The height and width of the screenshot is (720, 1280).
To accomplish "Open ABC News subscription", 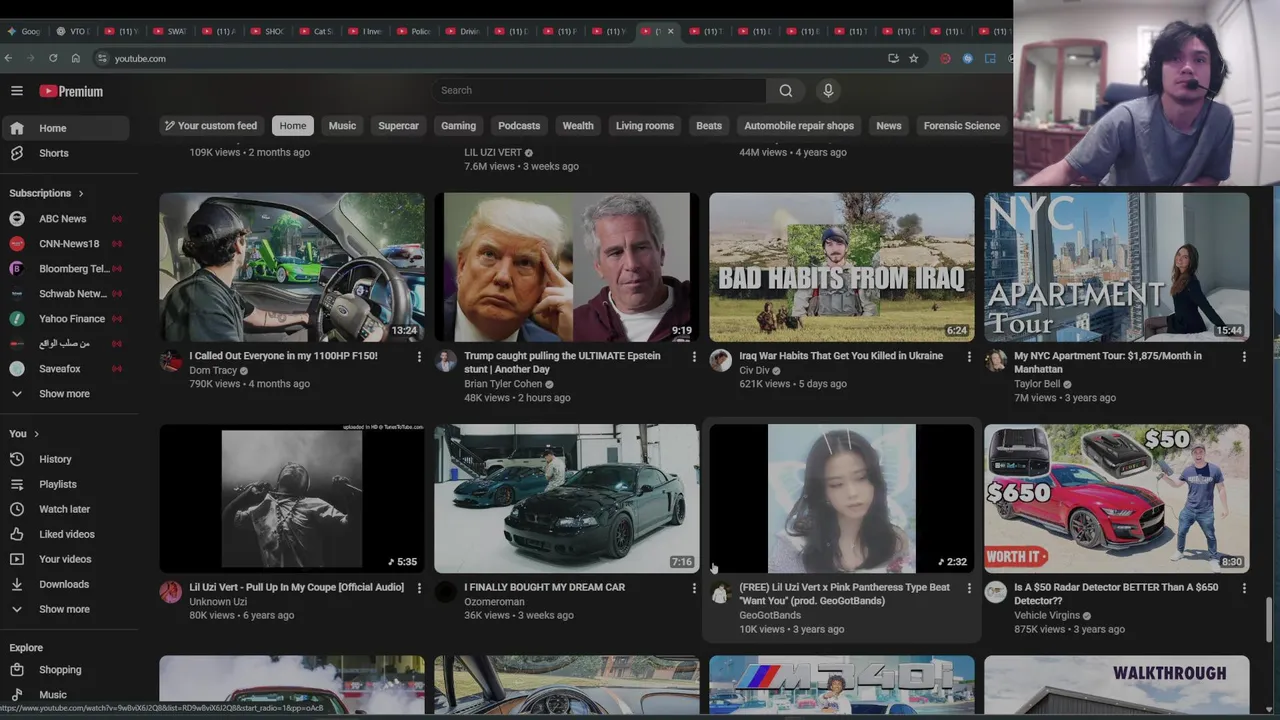I will coord(65,219).
